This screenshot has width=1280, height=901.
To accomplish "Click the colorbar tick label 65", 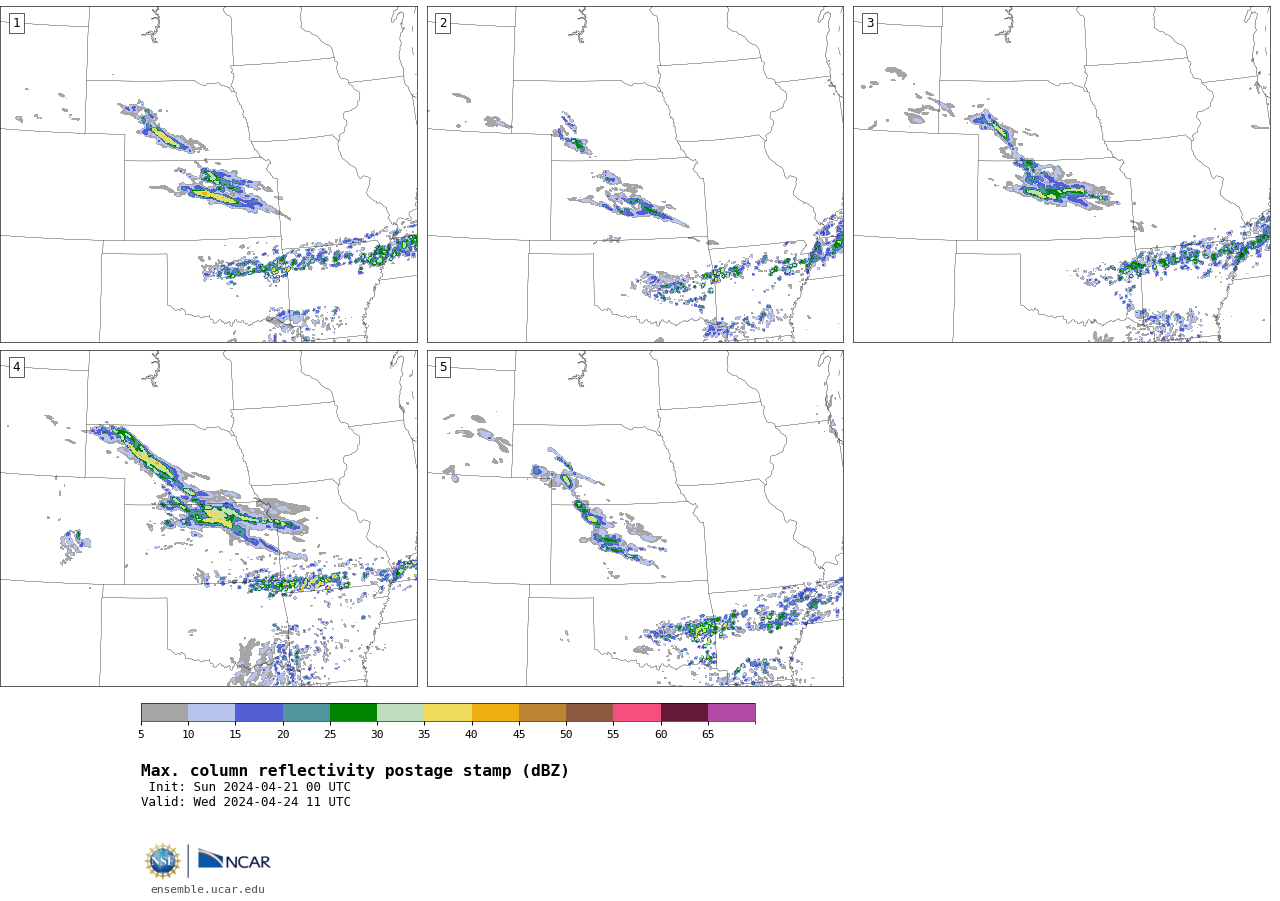I will click(x=708, y=734).
